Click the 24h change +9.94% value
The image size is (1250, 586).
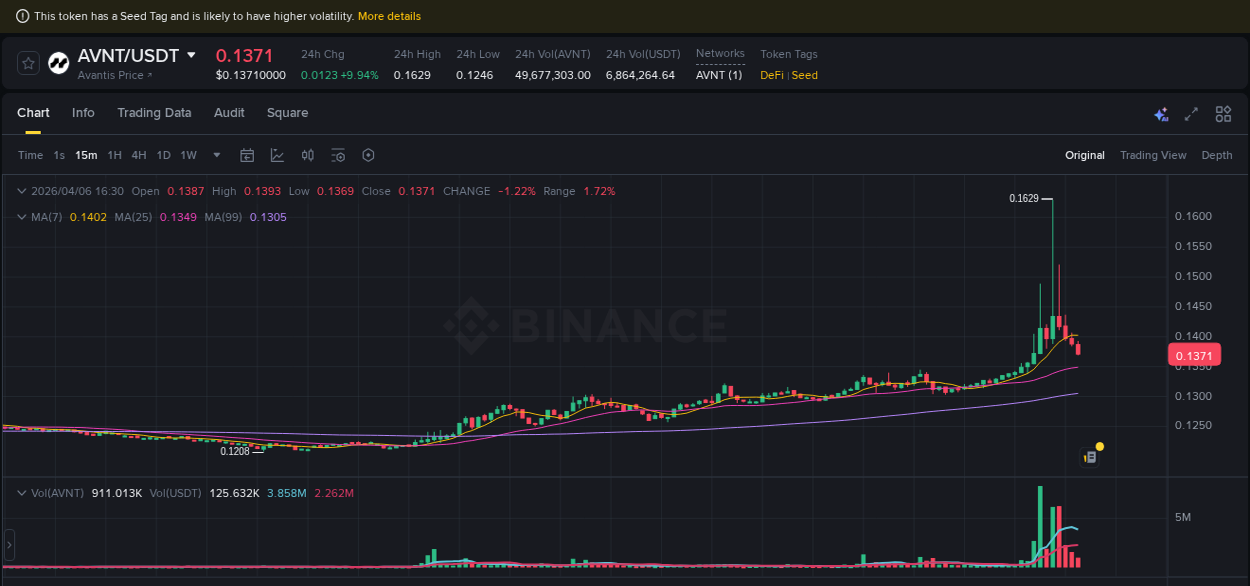point(359,75)
